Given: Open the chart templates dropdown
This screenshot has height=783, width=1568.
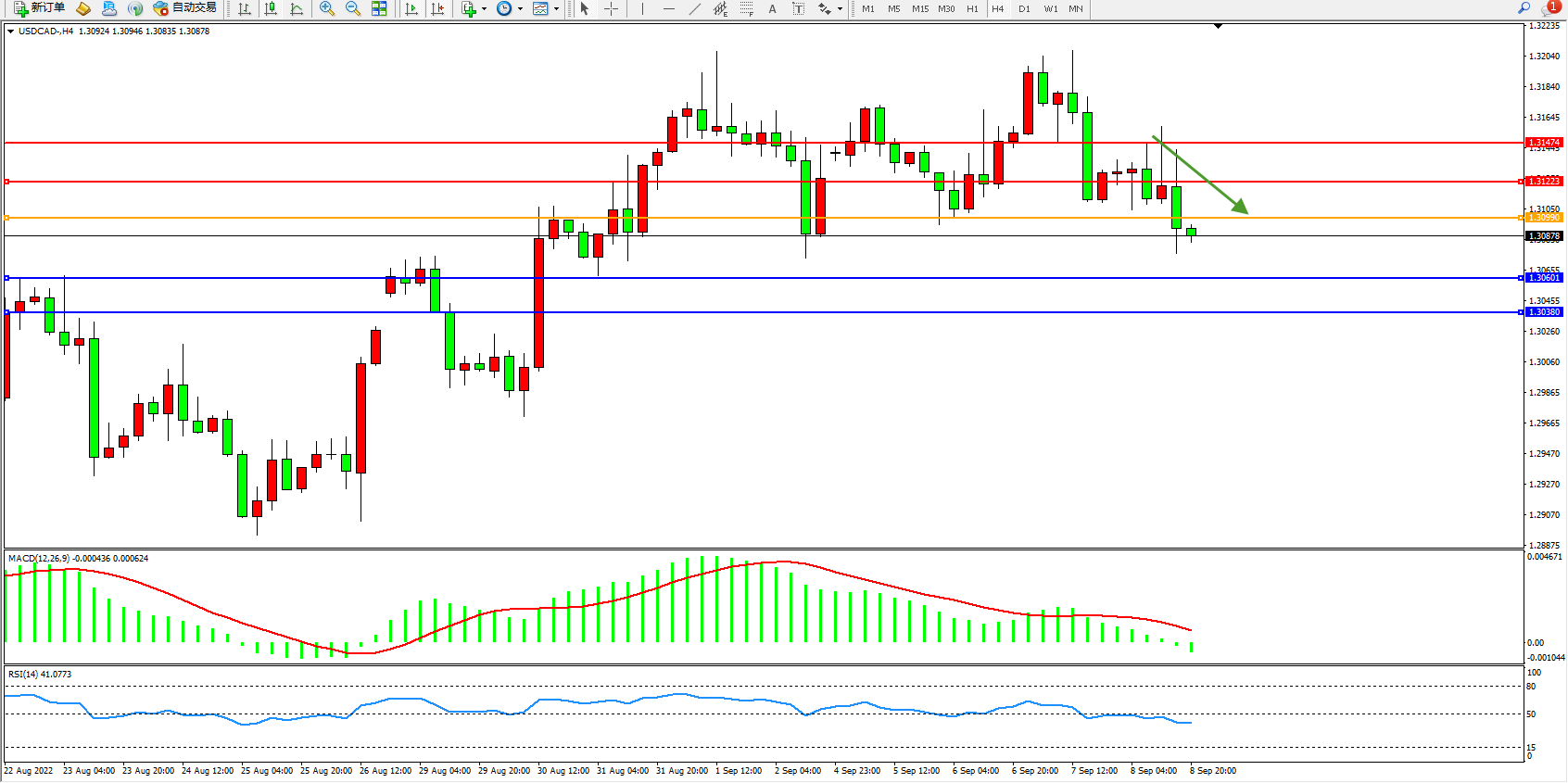Looking at the screenshot, I should (x=556, y=9).
